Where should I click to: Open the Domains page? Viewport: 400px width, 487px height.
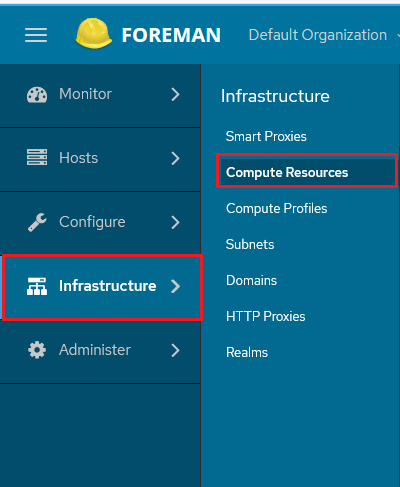pos(251,280)
